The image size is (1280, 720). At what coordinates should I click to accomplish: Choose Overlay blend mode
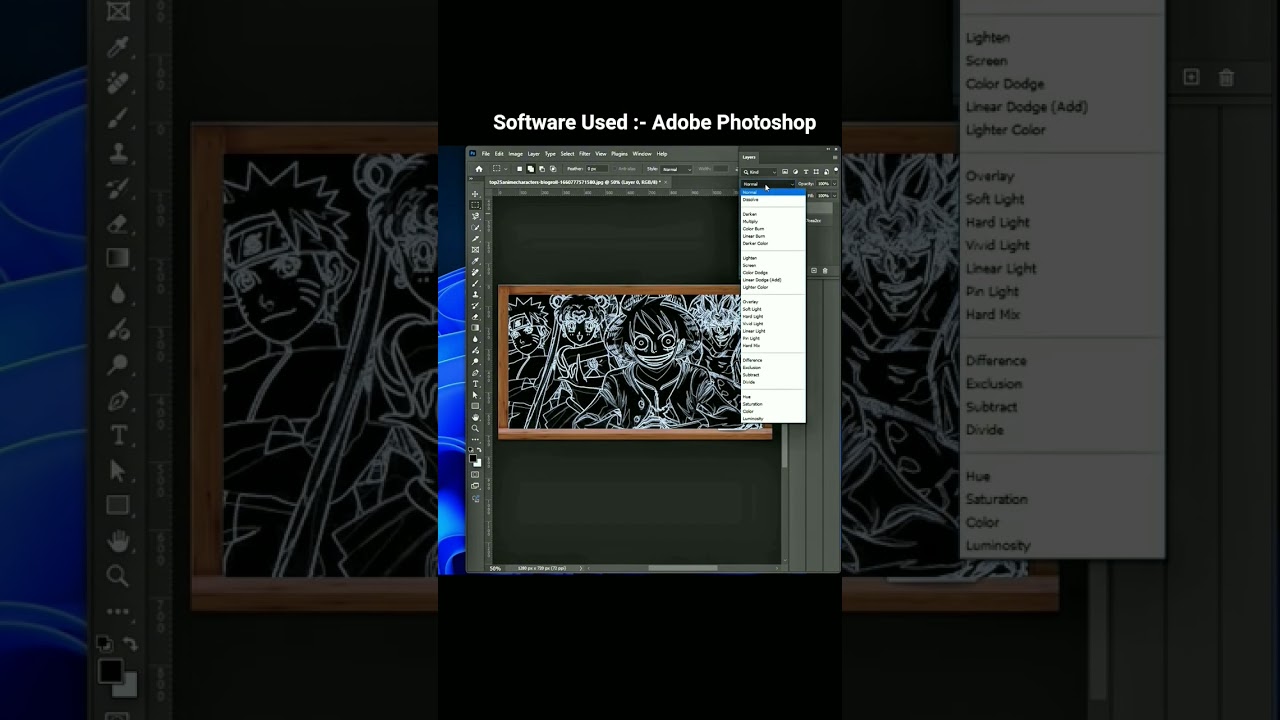tap(751, 302)
